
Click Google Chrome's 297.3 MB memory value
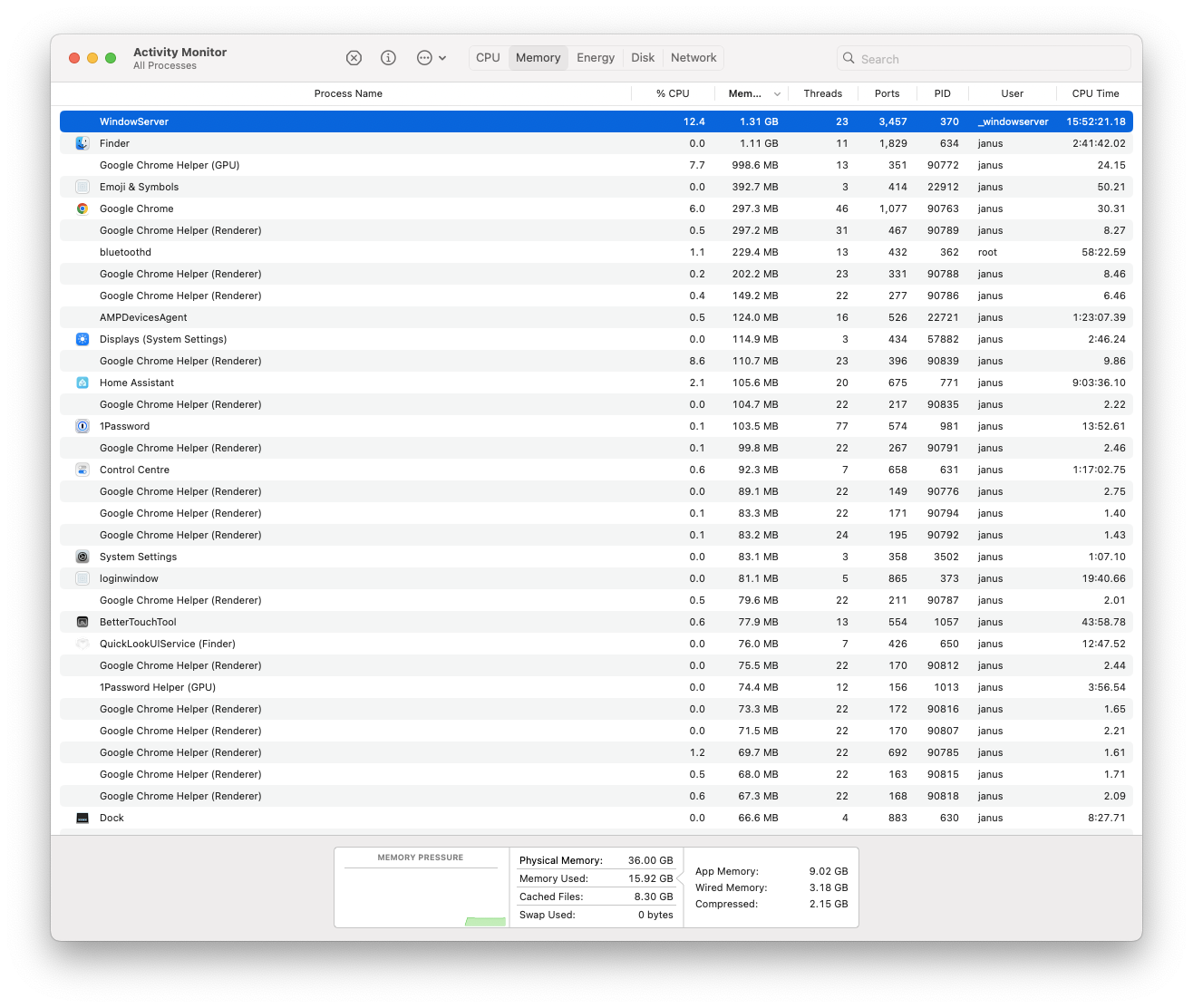pos(755,208)
